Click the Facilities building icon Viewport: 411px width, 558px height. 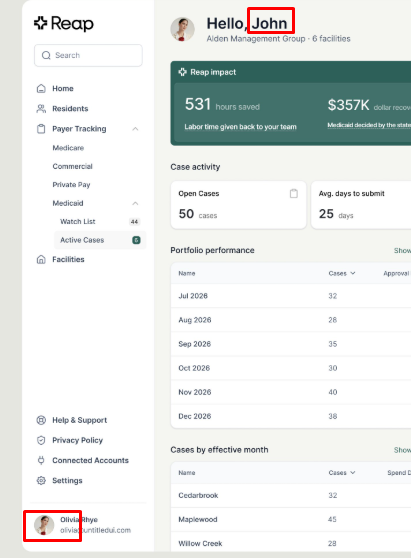(41, 259)
